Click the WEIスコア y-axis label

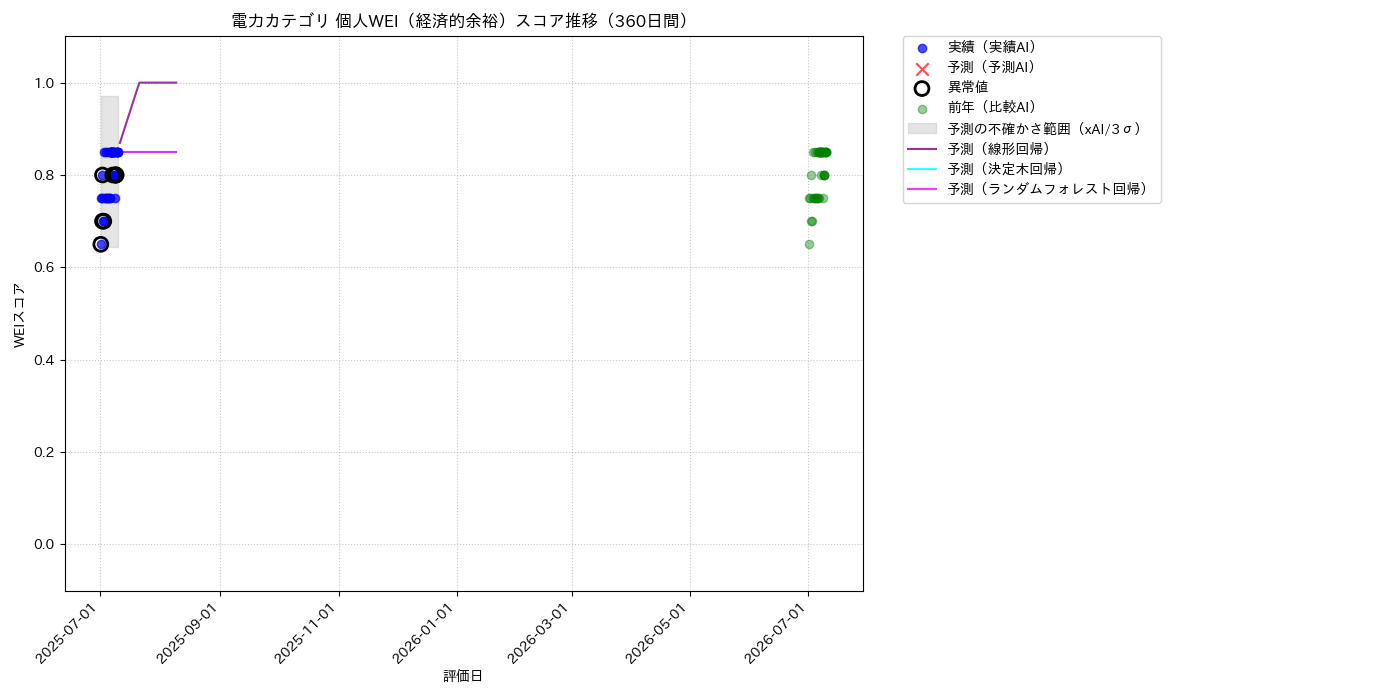20,315
